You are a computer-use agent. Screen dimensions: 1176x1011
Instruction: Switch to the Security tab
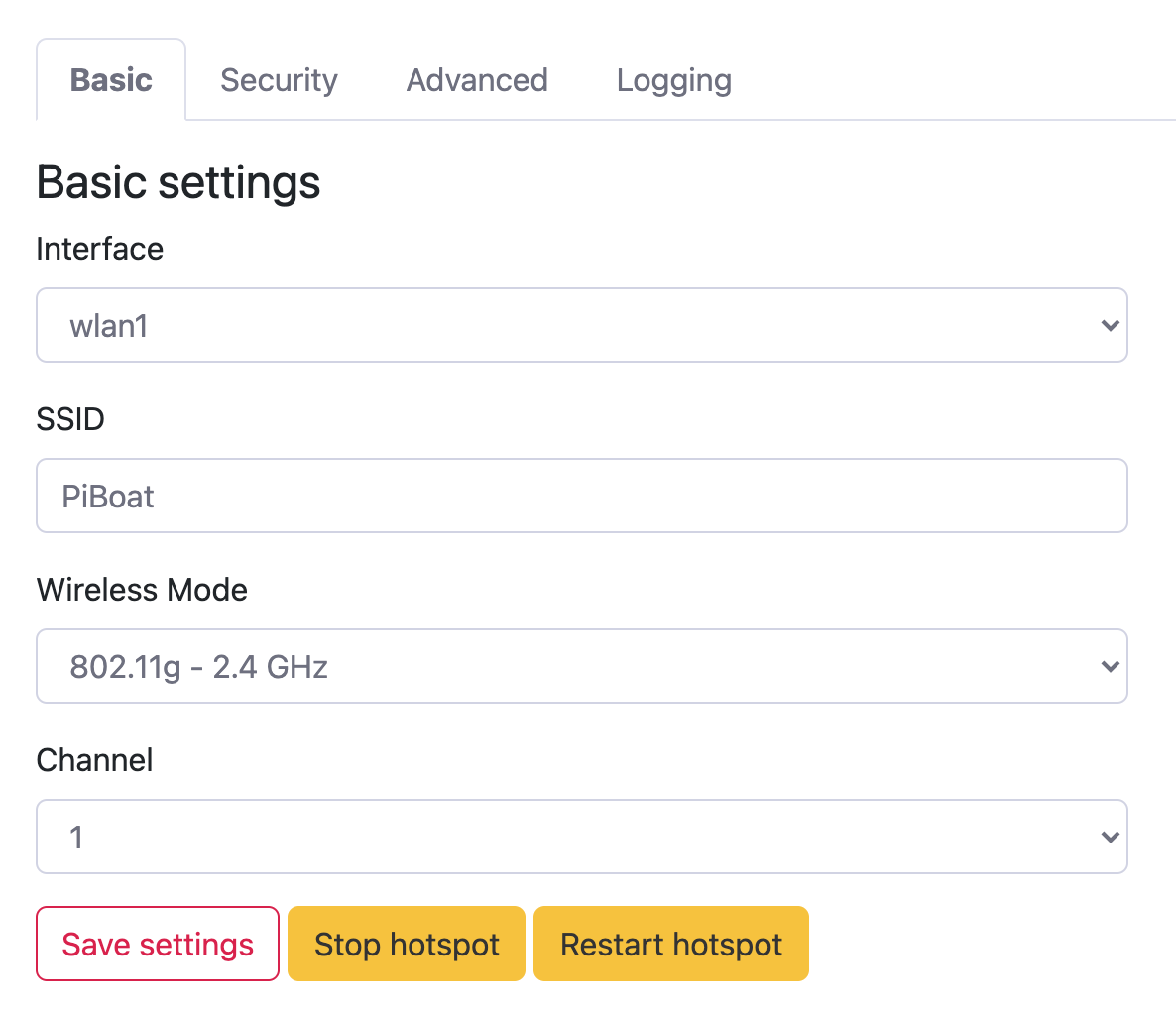279,80
